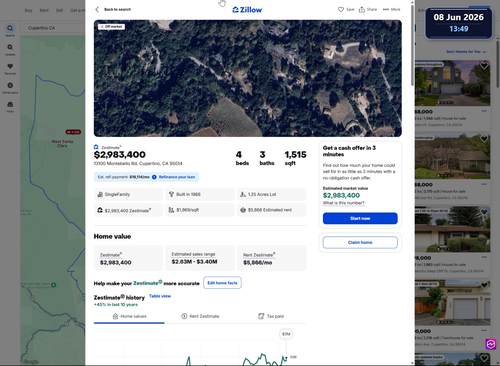The image size is (500, 366).
Task: Open the Refinance your loan link
Action: tap(177, 177)
